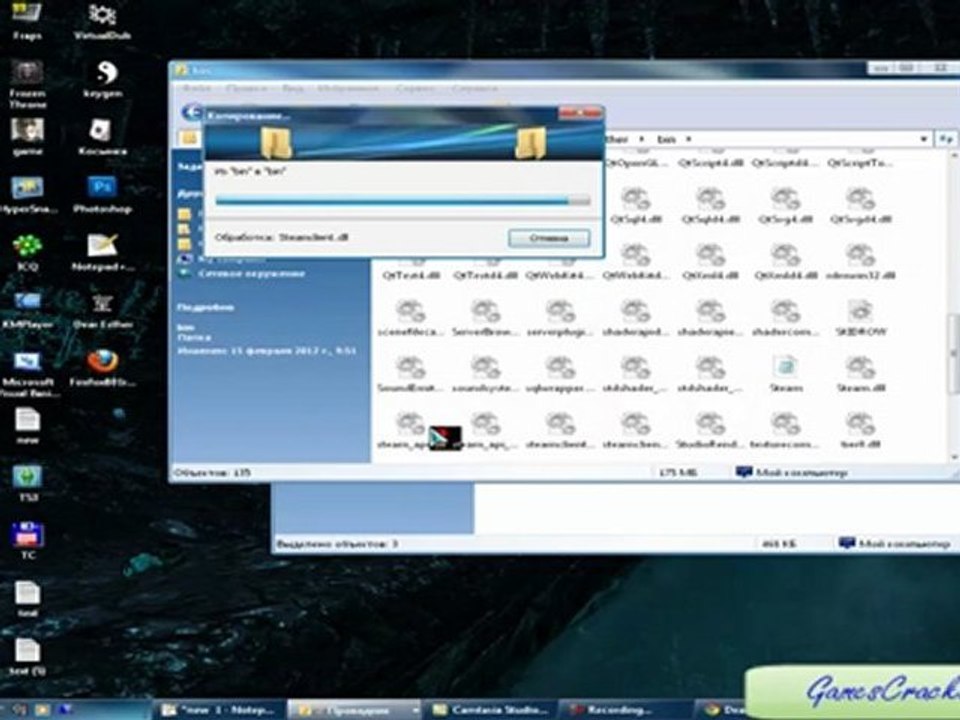Click the Explorer back navigation button
The image size is (960, 720).
pyautogui.click(x=188, y=112)
